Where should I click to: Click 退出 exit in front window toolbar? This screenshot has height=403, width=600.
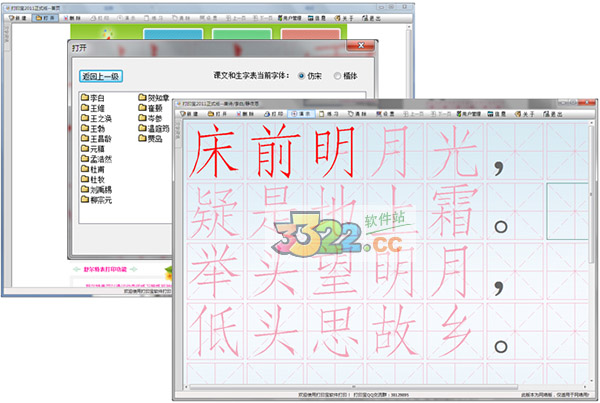click(x=553, y=114)
